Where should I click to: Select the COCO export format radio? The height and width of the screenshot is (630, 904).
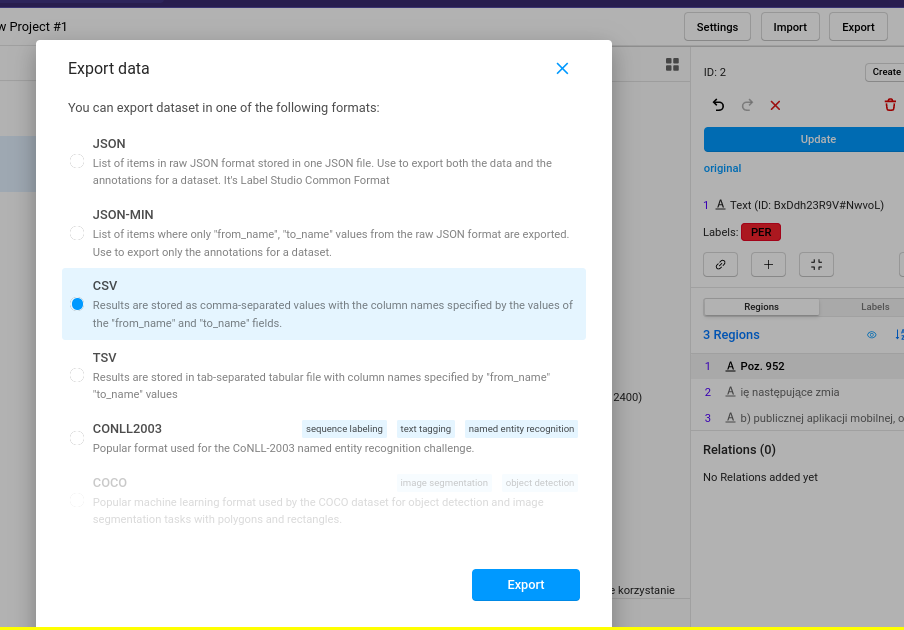click(77, 500)
